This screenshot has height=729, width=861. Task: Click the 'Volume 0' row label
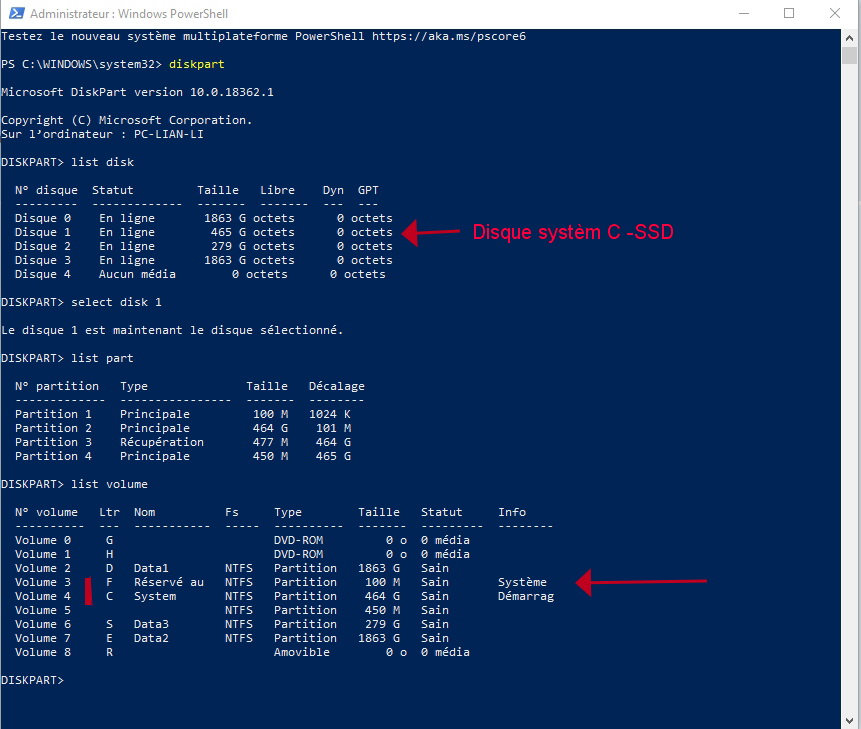[43, 540]
